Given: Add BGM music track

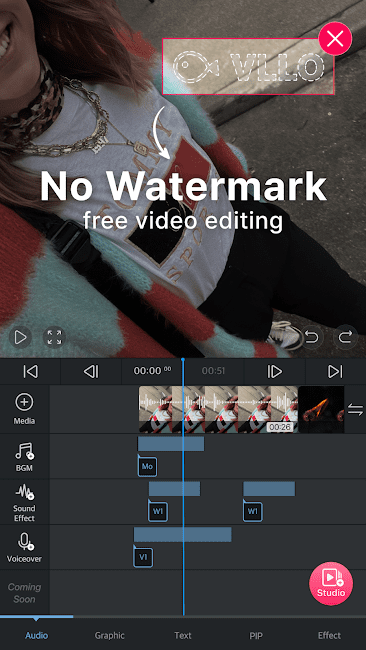Looking at the screenshot, I should (x=24, y=456).
